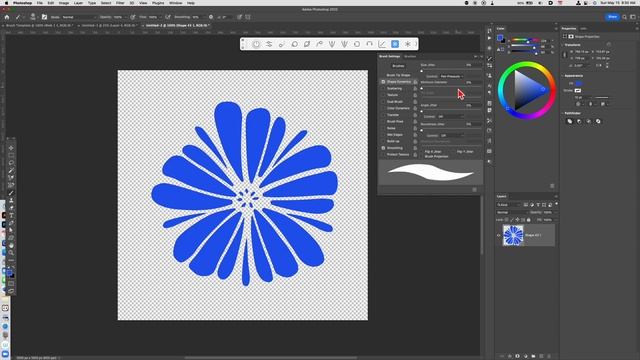
Task: Click the Shape 43 1 layer thumbnail
Action: [x=513, y=236]
